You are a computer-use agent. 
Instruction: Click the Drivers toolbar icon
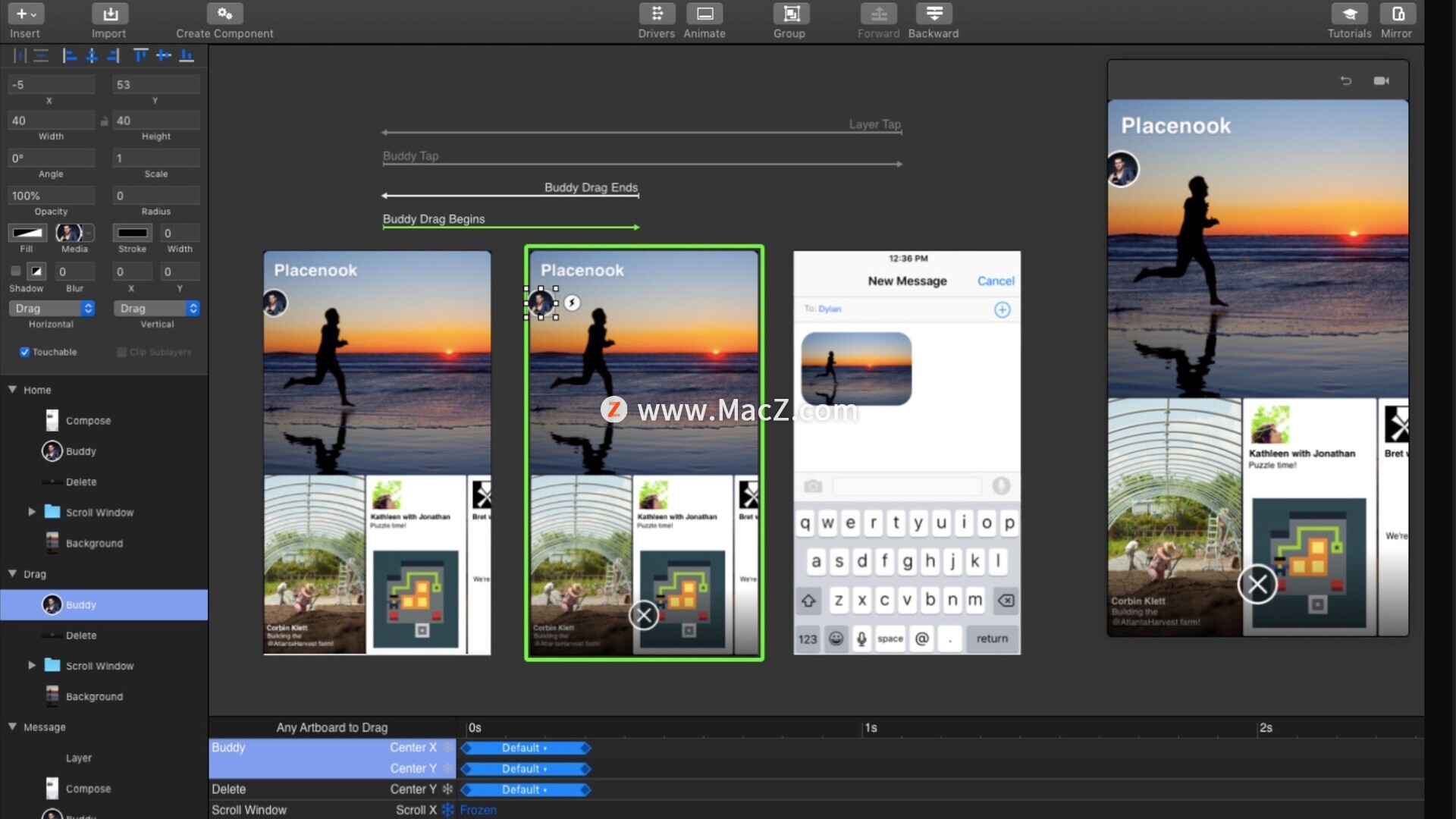(x=657, y=14)
